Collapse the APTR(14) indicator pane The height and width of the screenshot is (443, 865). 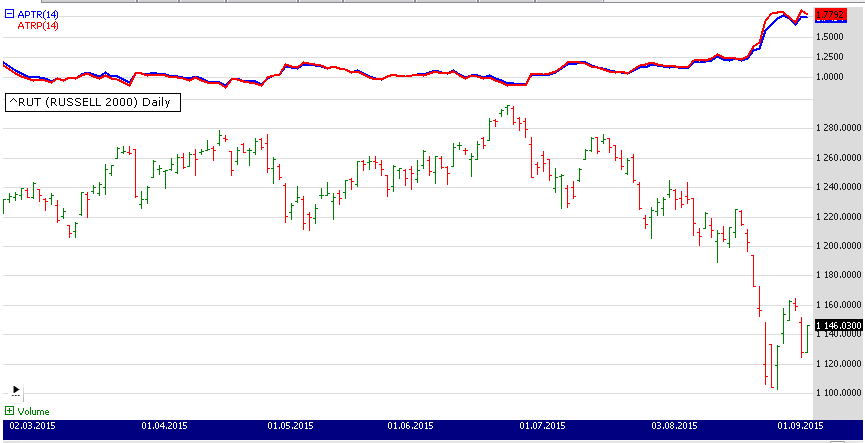[9, 14]
